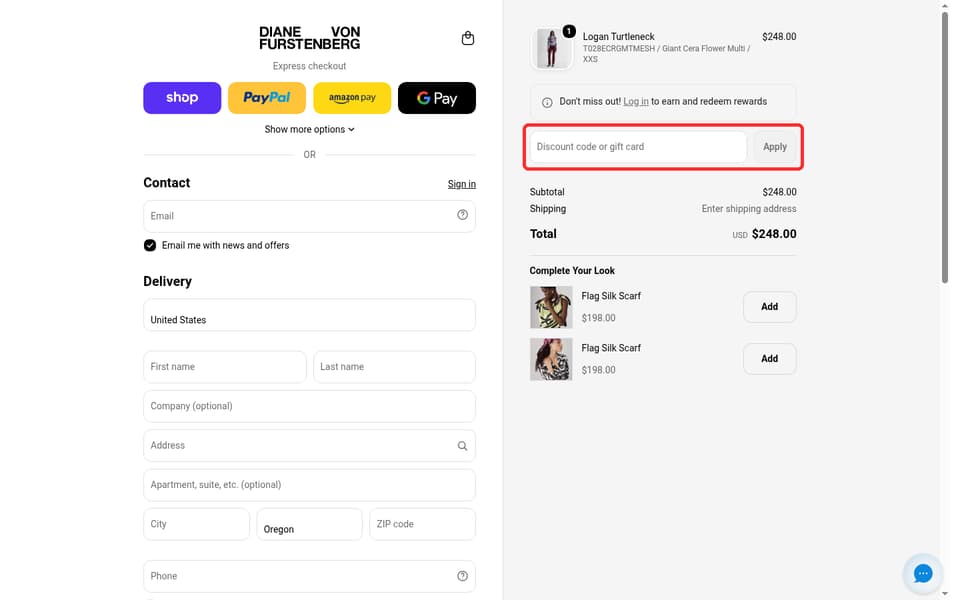The image size is (960, 600).
Task: Pay with Google Pay button
Action: pos(437,98)
